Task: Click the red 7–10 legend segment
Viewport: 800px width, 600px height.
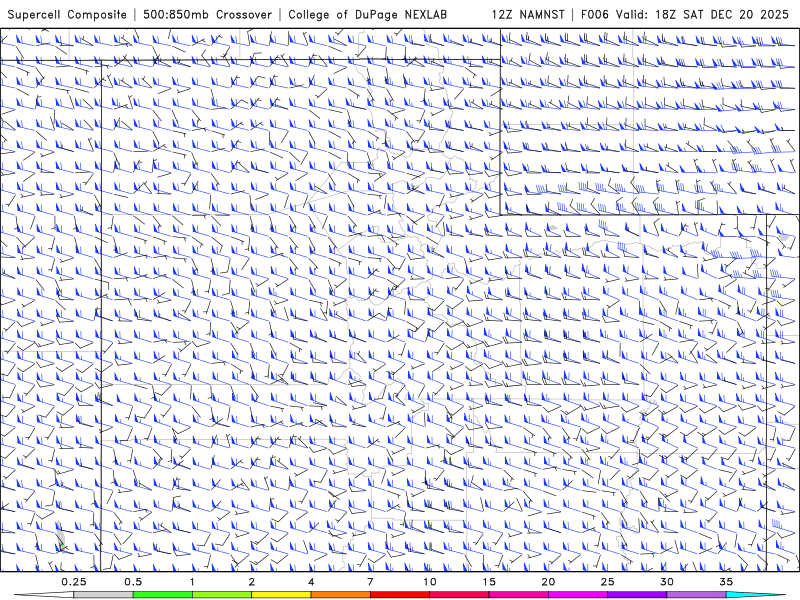Action: pos(399,595)
